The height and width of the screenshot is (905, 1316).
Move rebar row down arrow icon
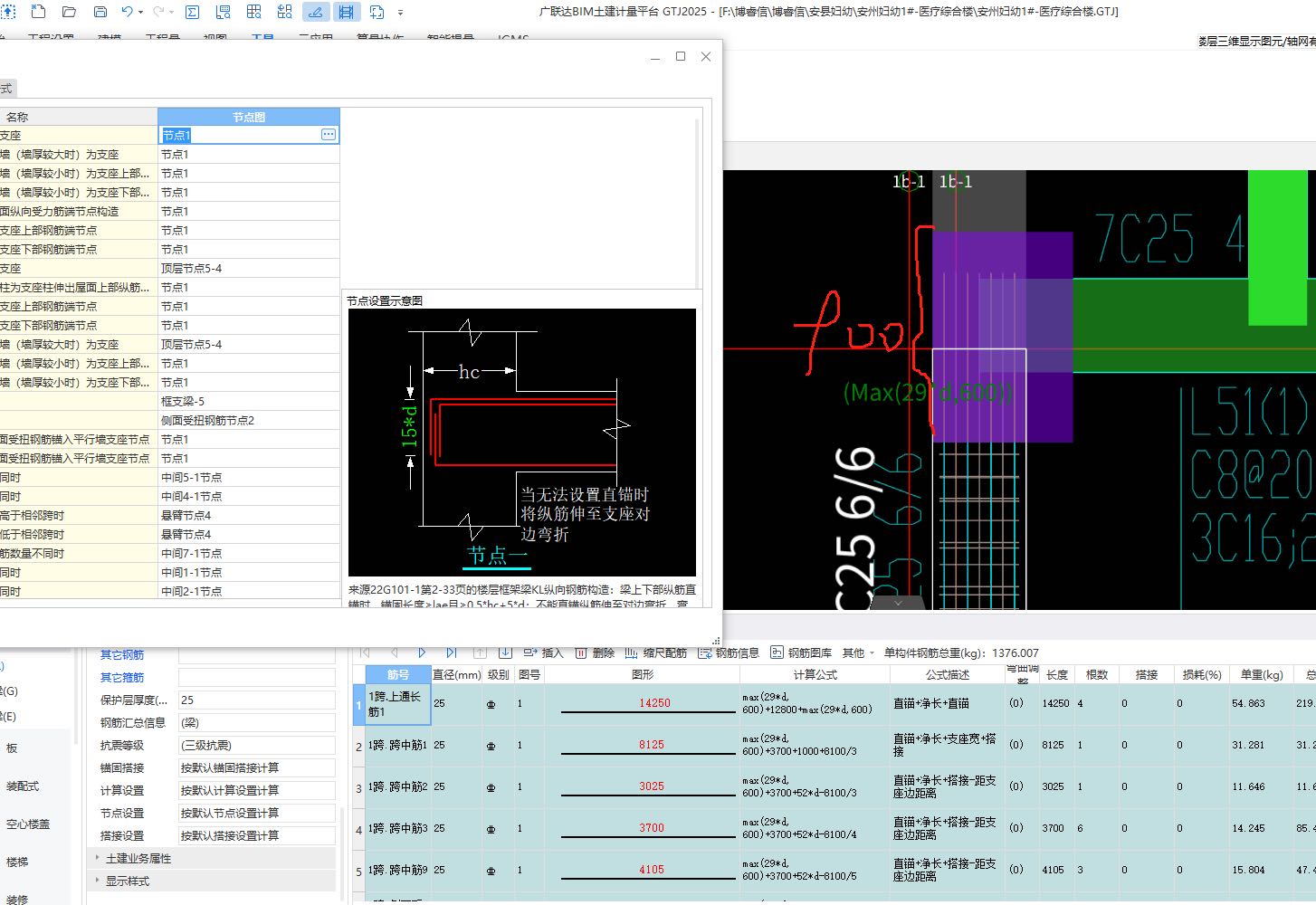pyautogui.click(x=505, y=653)
